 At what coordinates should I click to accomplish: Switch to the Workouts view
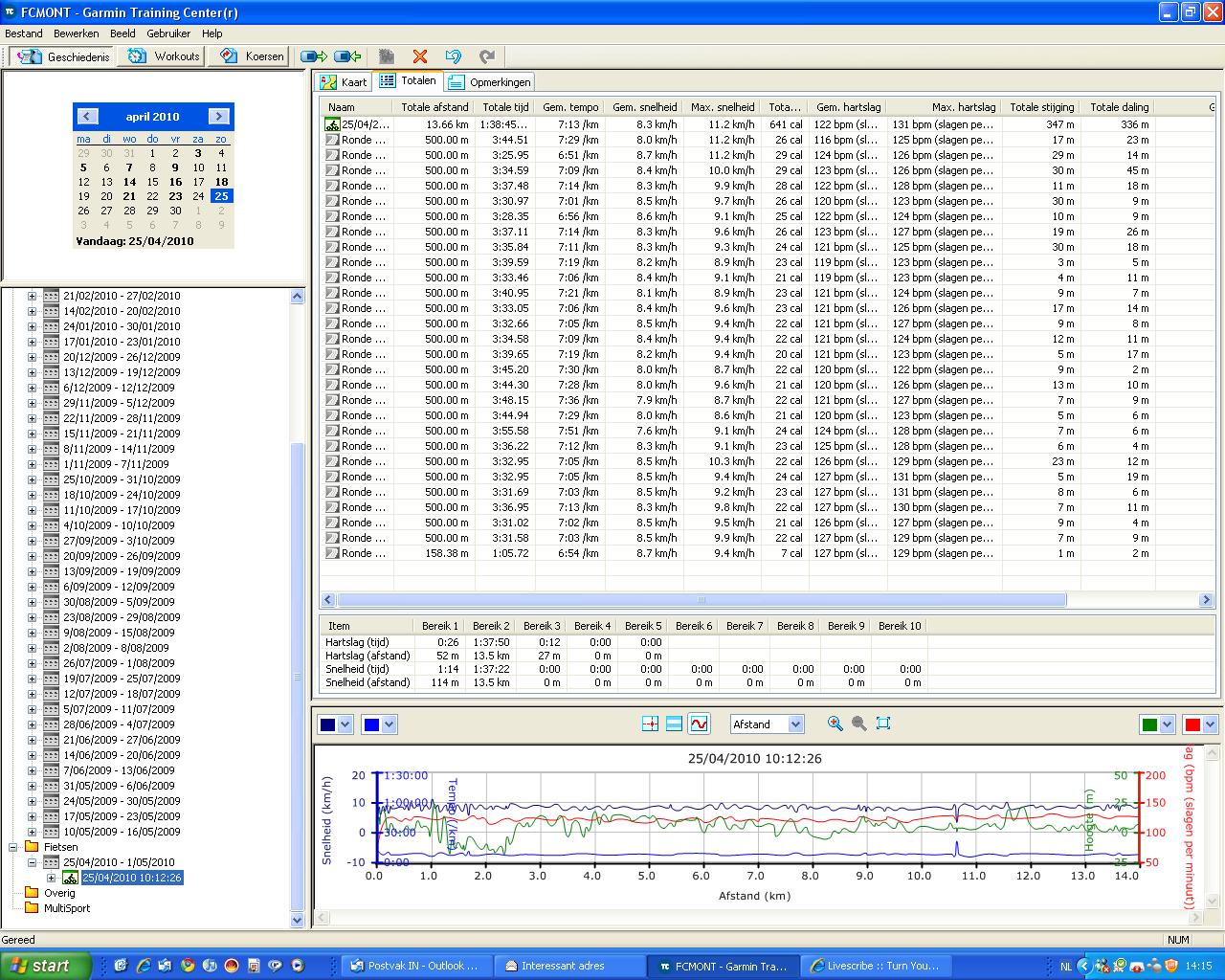click(164, 56)
